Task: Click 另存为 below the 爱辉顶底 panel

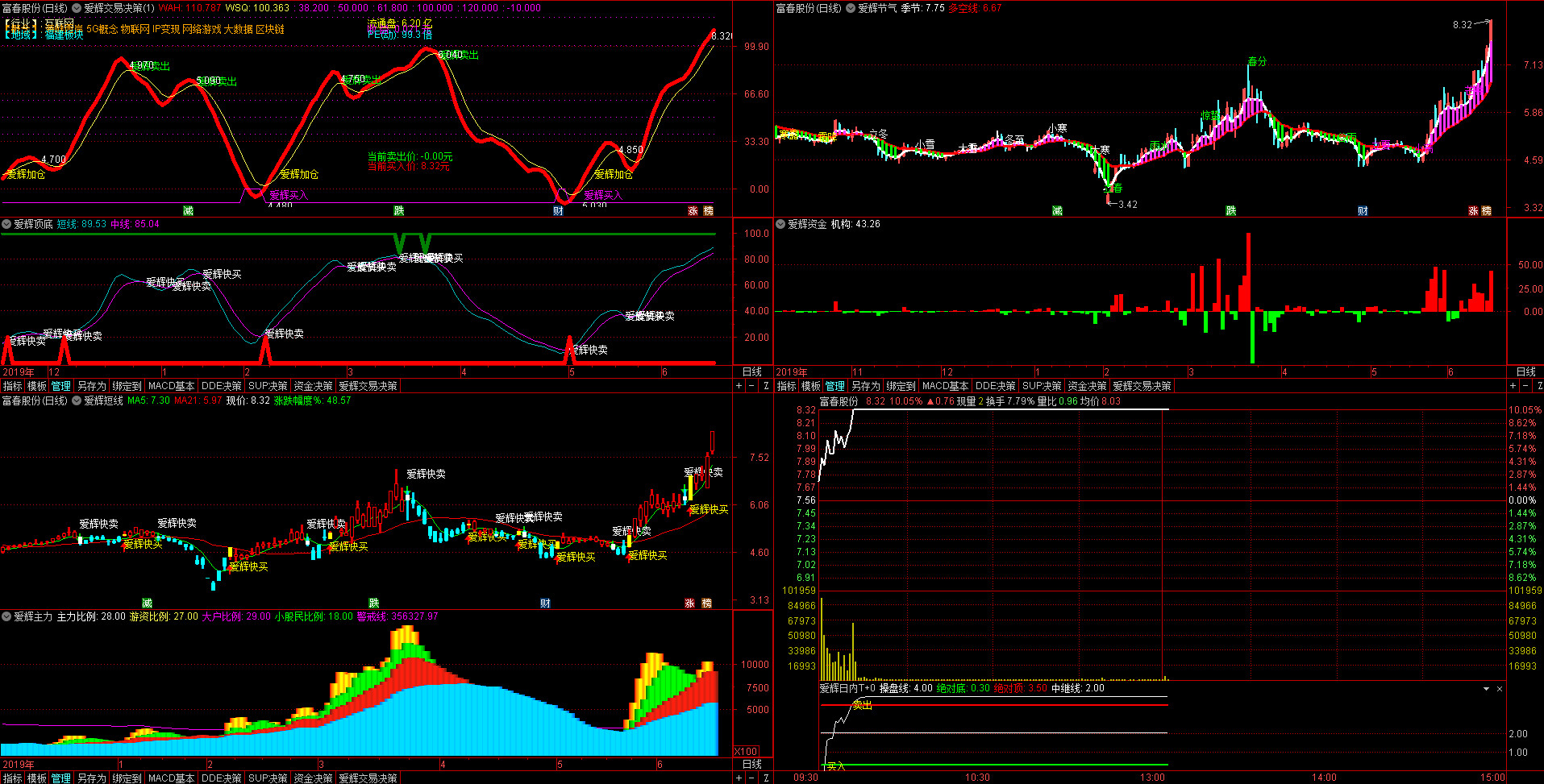Action: tap(91, 386)
